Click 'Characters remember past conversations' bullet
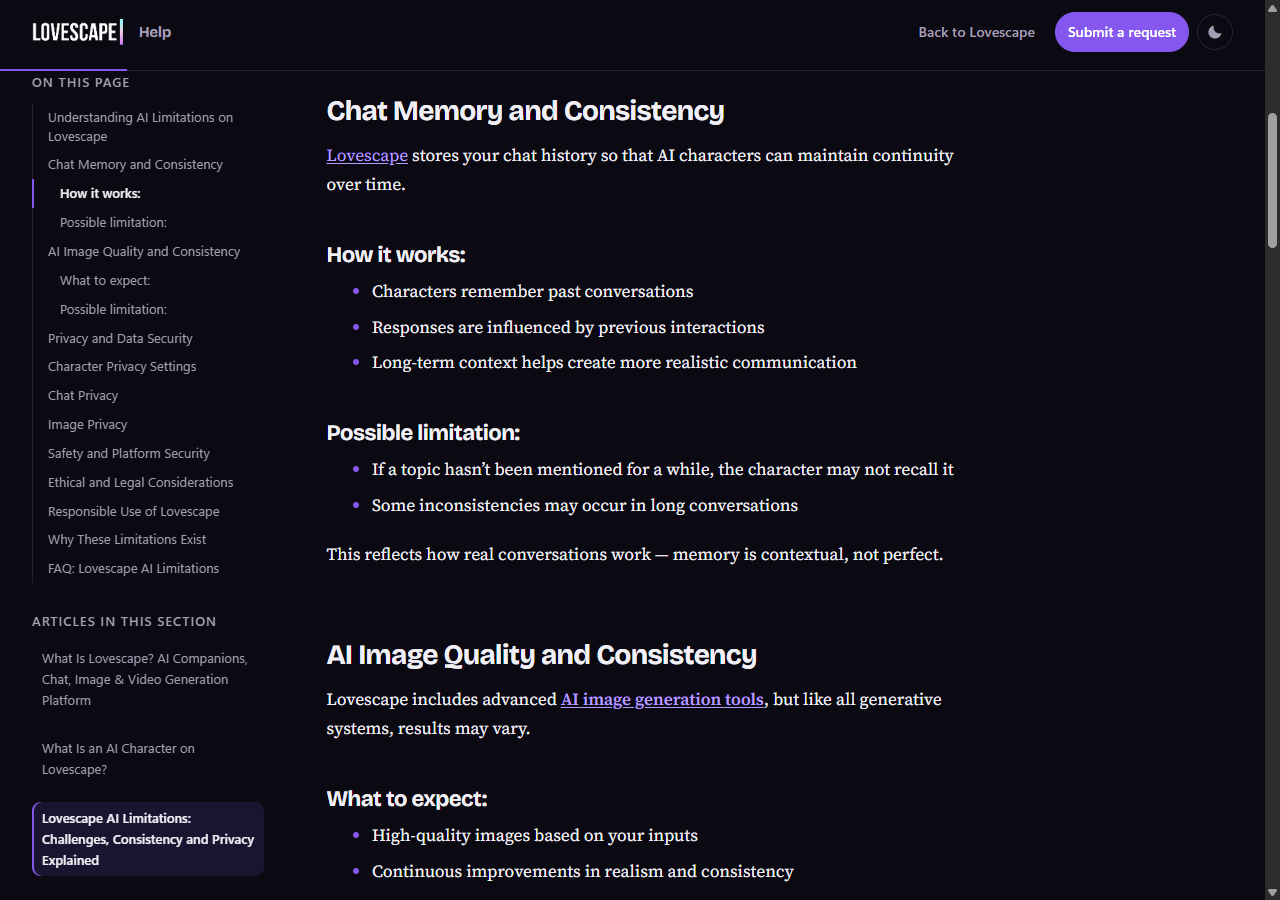1280x900 pixels. pos(533,291)
